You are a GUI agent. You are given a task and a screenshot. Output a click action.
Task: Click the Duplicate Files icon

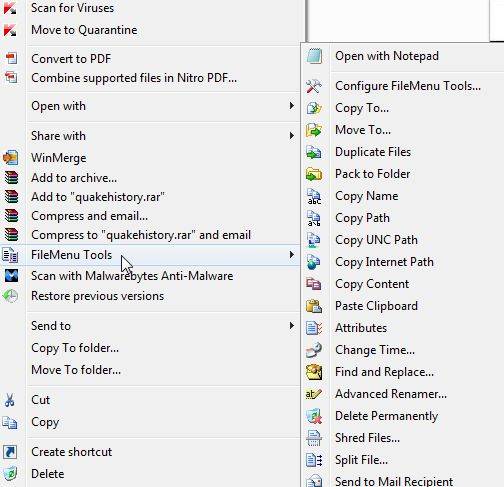314,152
